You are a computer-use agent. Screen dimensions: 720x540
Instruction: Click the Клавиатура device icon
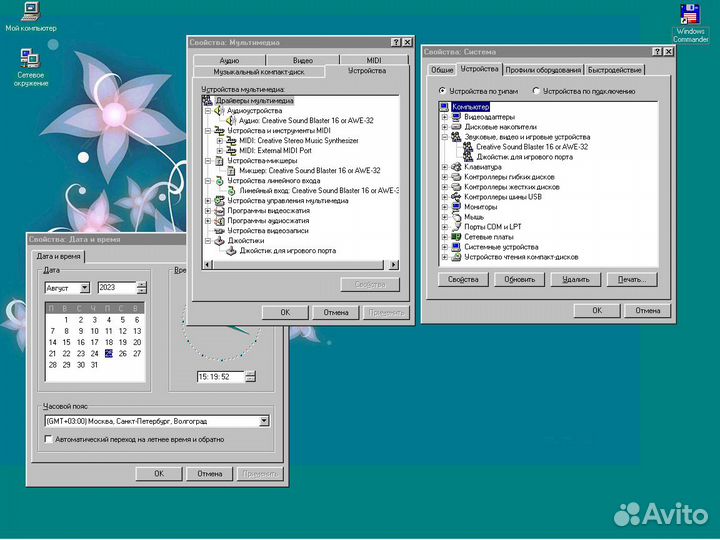click(x=456, y=167)
